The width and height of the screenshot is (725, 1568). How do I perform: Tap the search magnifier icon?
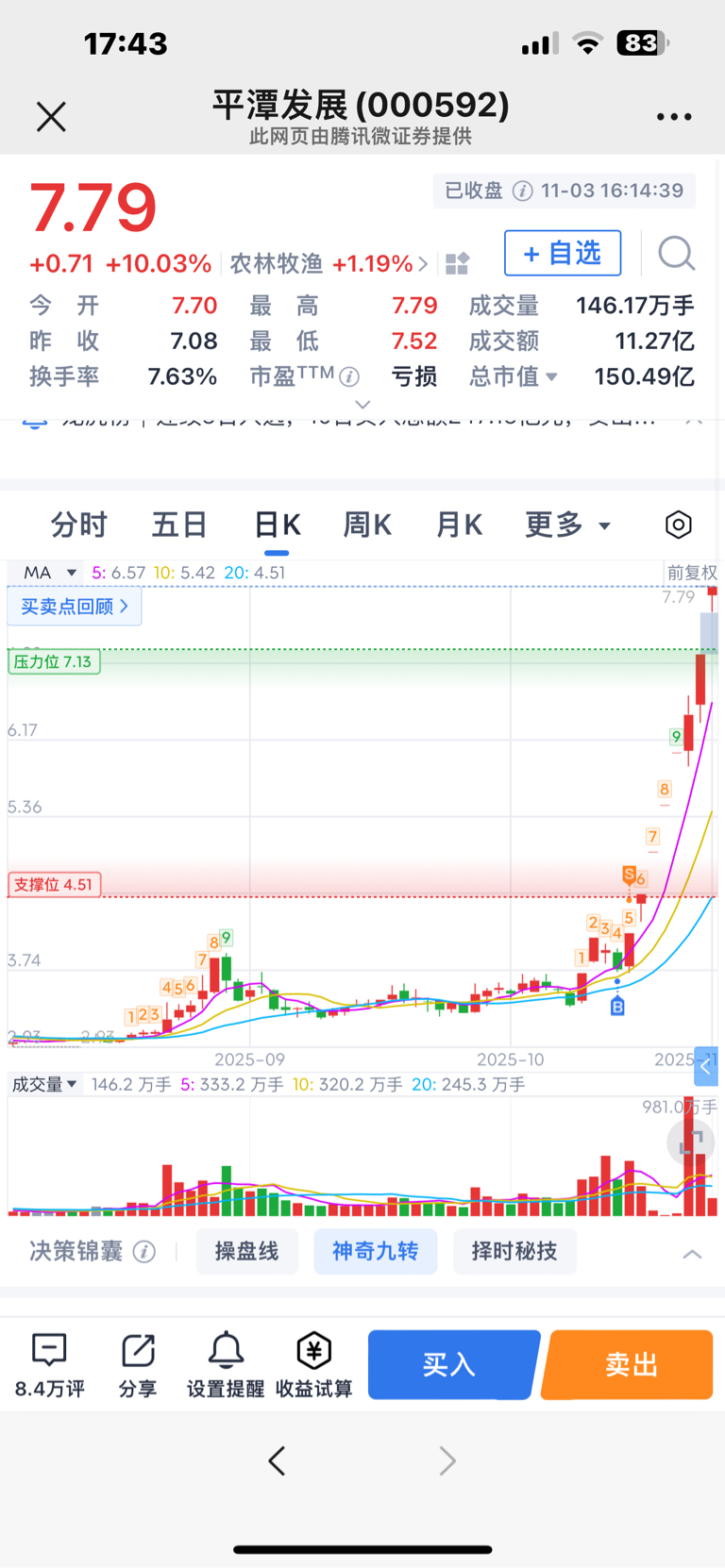point(676,253)
